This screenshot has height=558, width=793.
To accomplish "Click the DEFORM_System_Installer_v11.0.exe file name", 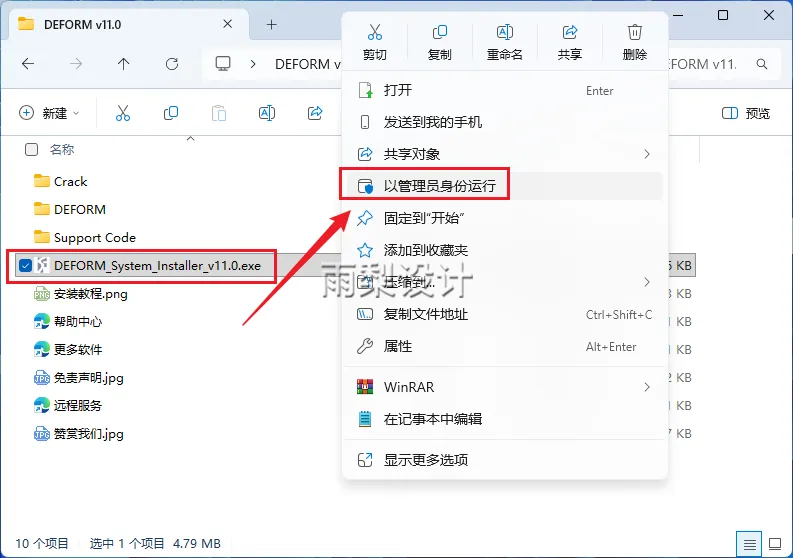I will coord(157,266).
